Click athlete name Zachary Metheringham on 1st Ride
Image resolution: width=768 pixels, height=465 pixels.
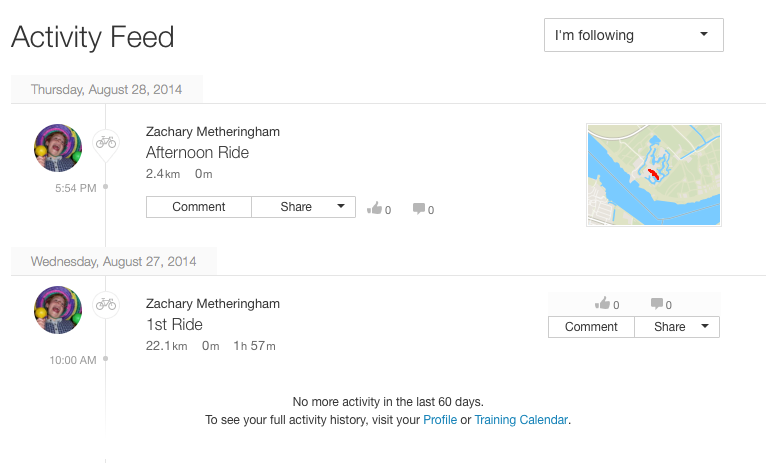(x=213, y=303)
